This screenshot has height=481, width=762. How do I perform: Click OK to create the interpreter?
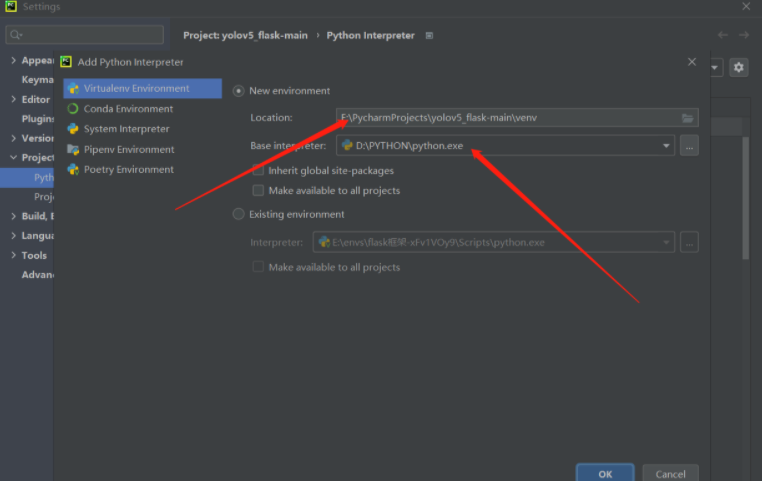tap(605, 473)
